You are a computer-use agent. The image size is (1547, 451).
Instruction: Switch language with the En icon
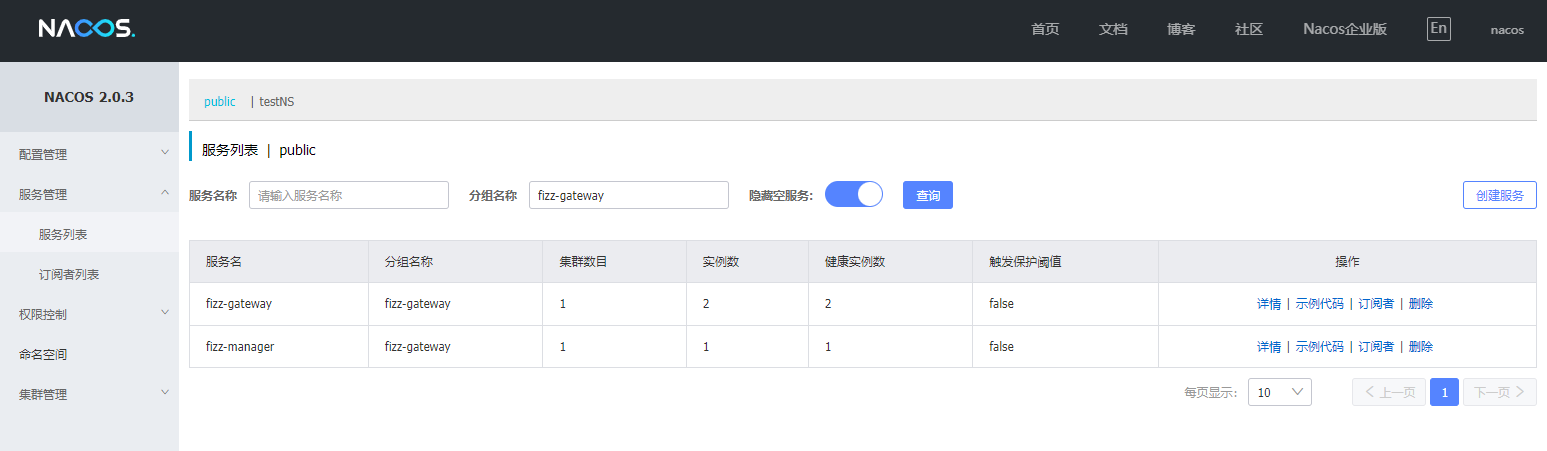point(1439,29)
